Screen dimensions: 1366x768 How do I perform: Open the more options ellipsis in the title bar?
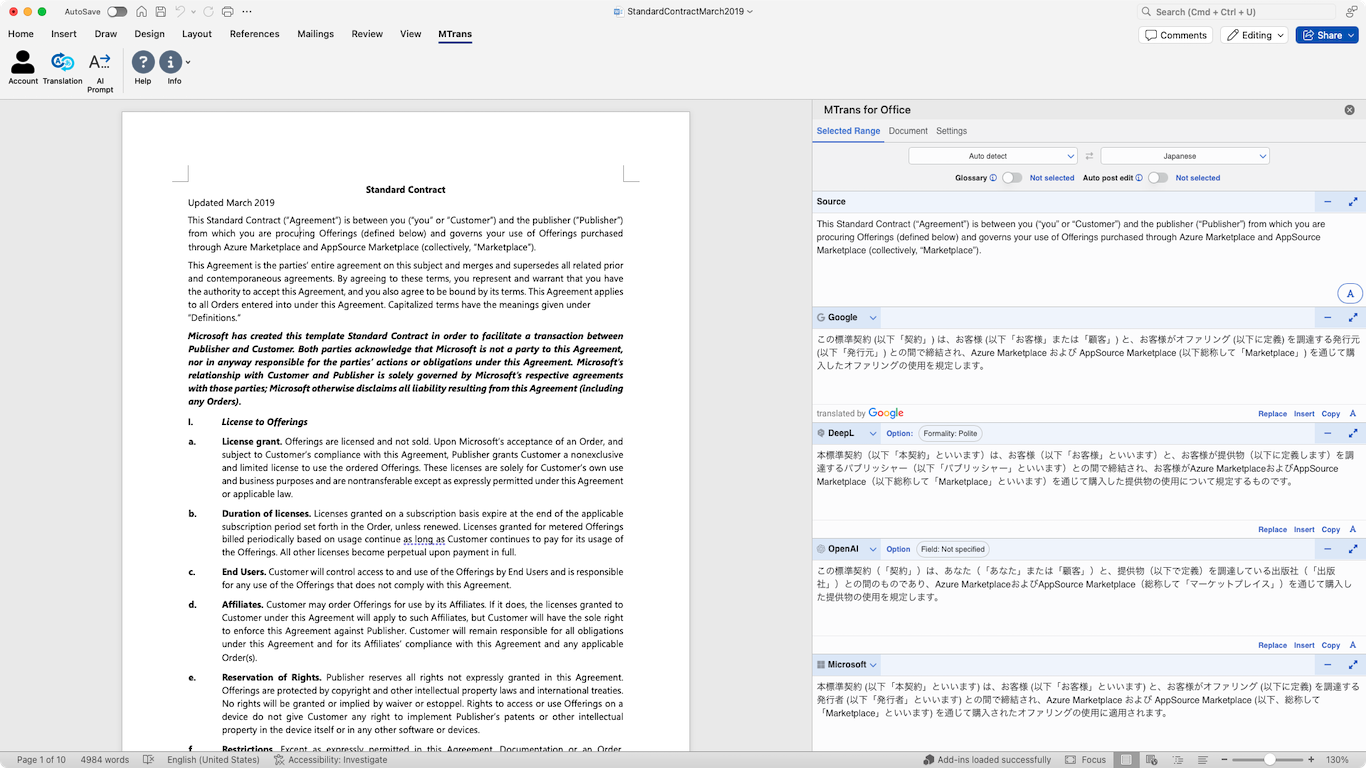tap(246, 12)
